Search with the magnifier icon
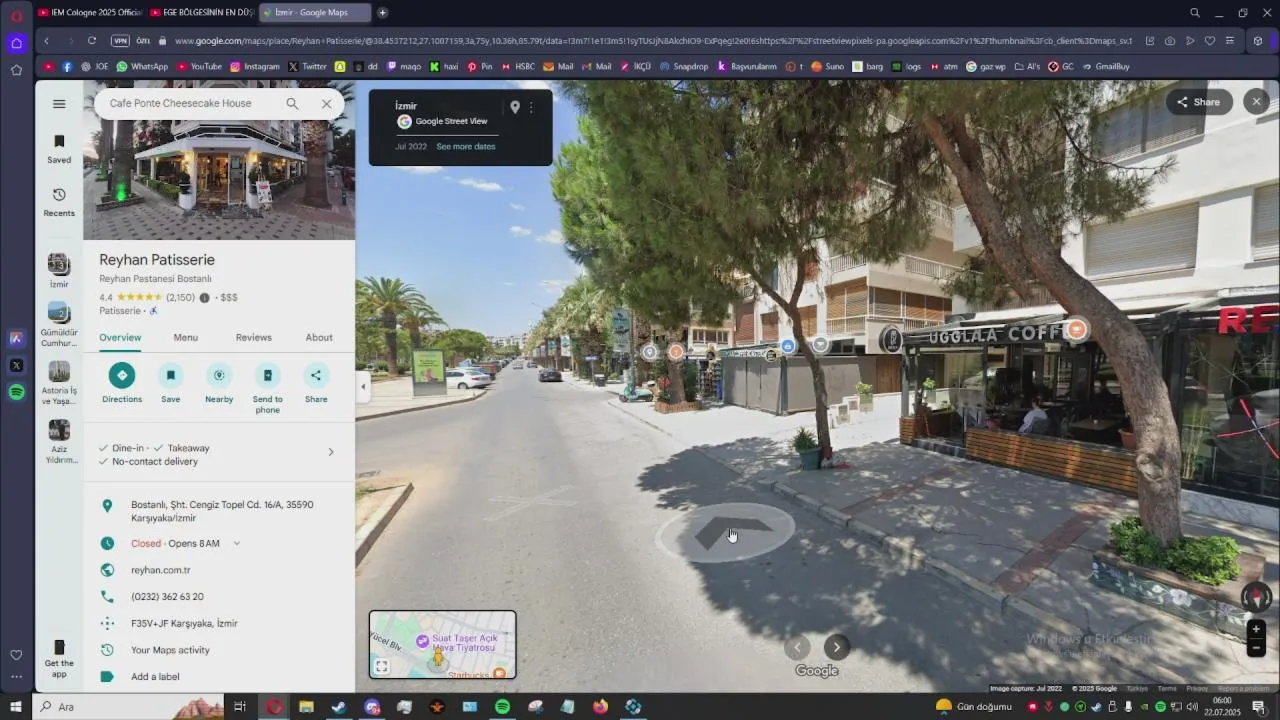The height and width of the screenshot is (720, 1280). (x=292, y=104)
